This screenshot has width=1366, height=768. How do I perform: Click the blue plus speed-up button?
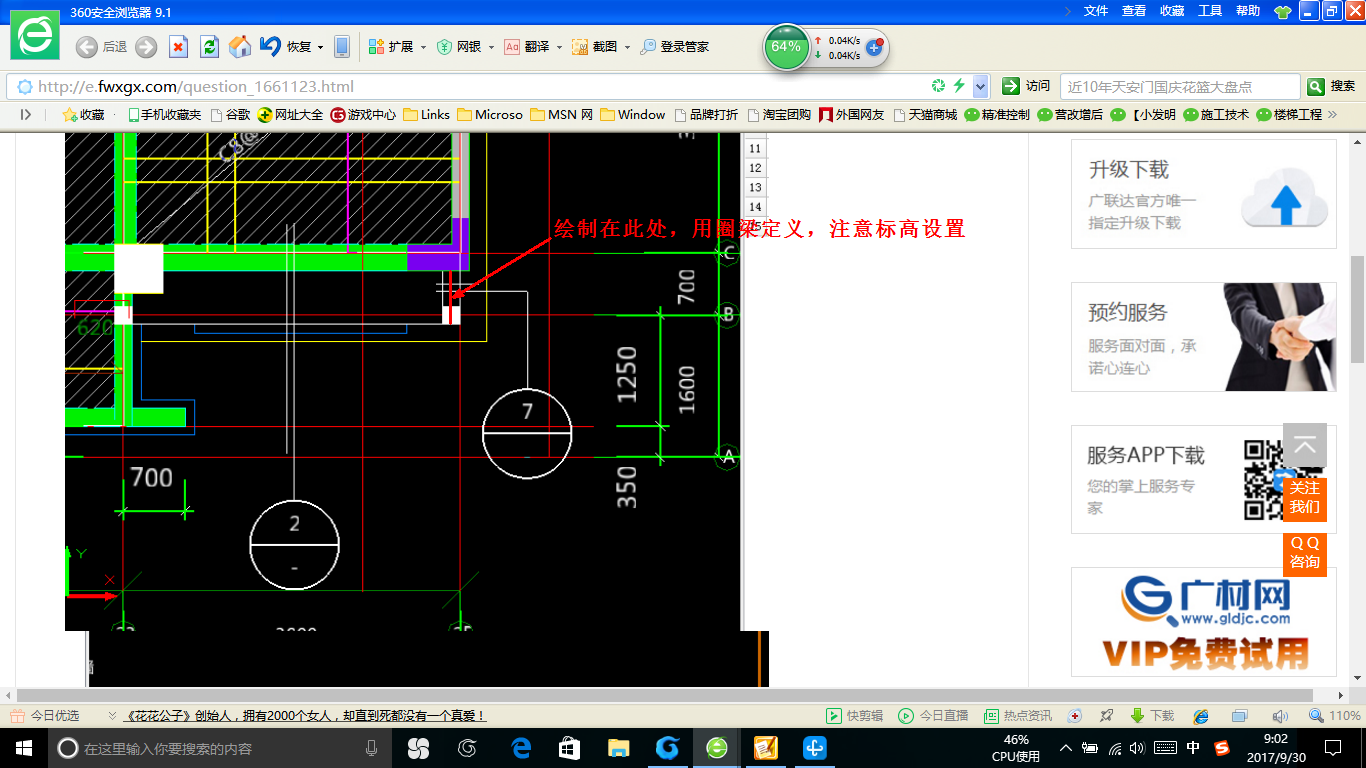pos(874,47)
